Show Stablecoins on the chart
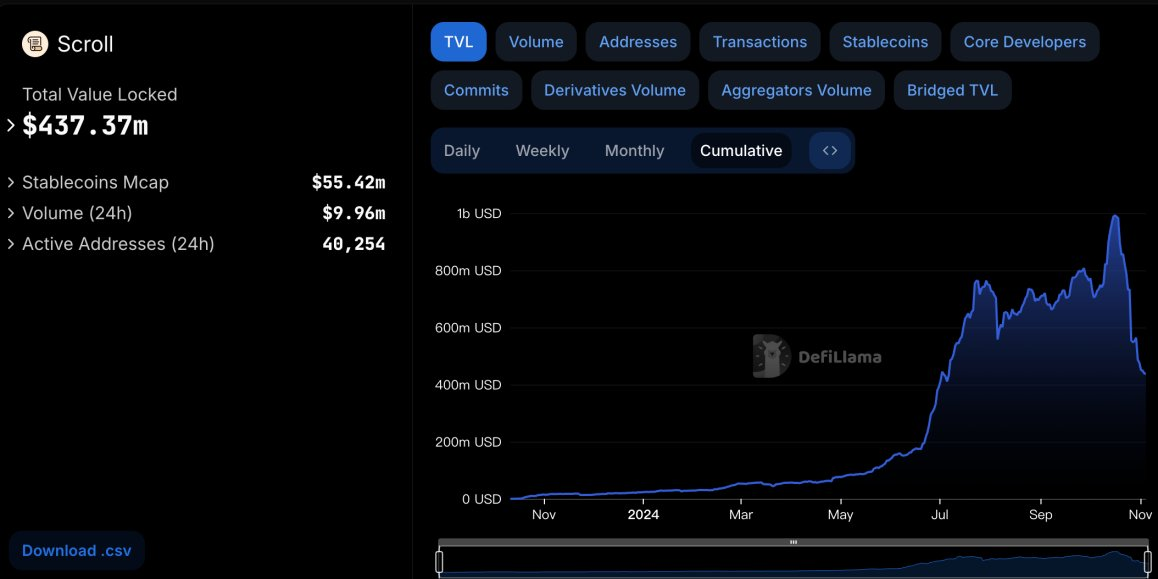1158x579 pixels. (x=885, y=42)
